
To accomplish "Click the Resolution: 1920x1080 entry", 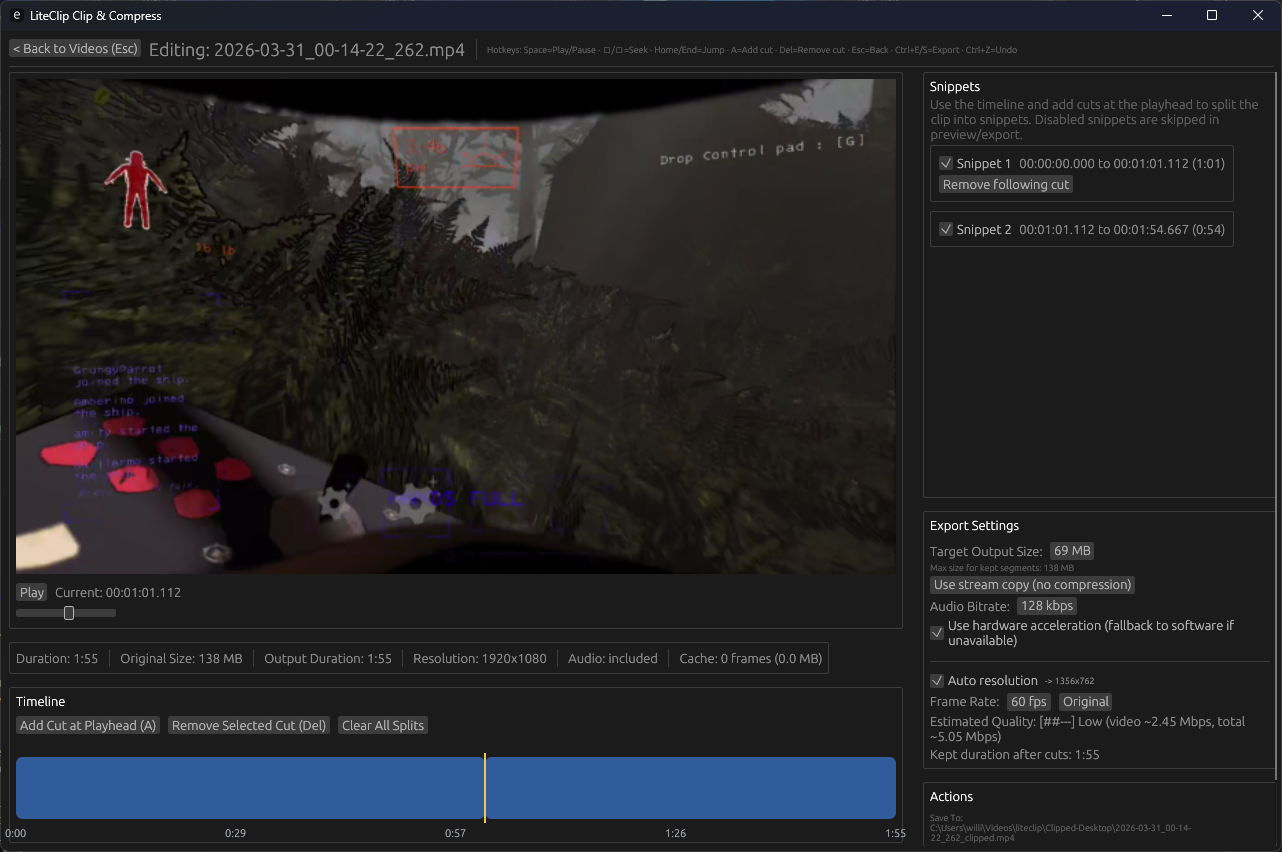I will click(x=482, y=659).
